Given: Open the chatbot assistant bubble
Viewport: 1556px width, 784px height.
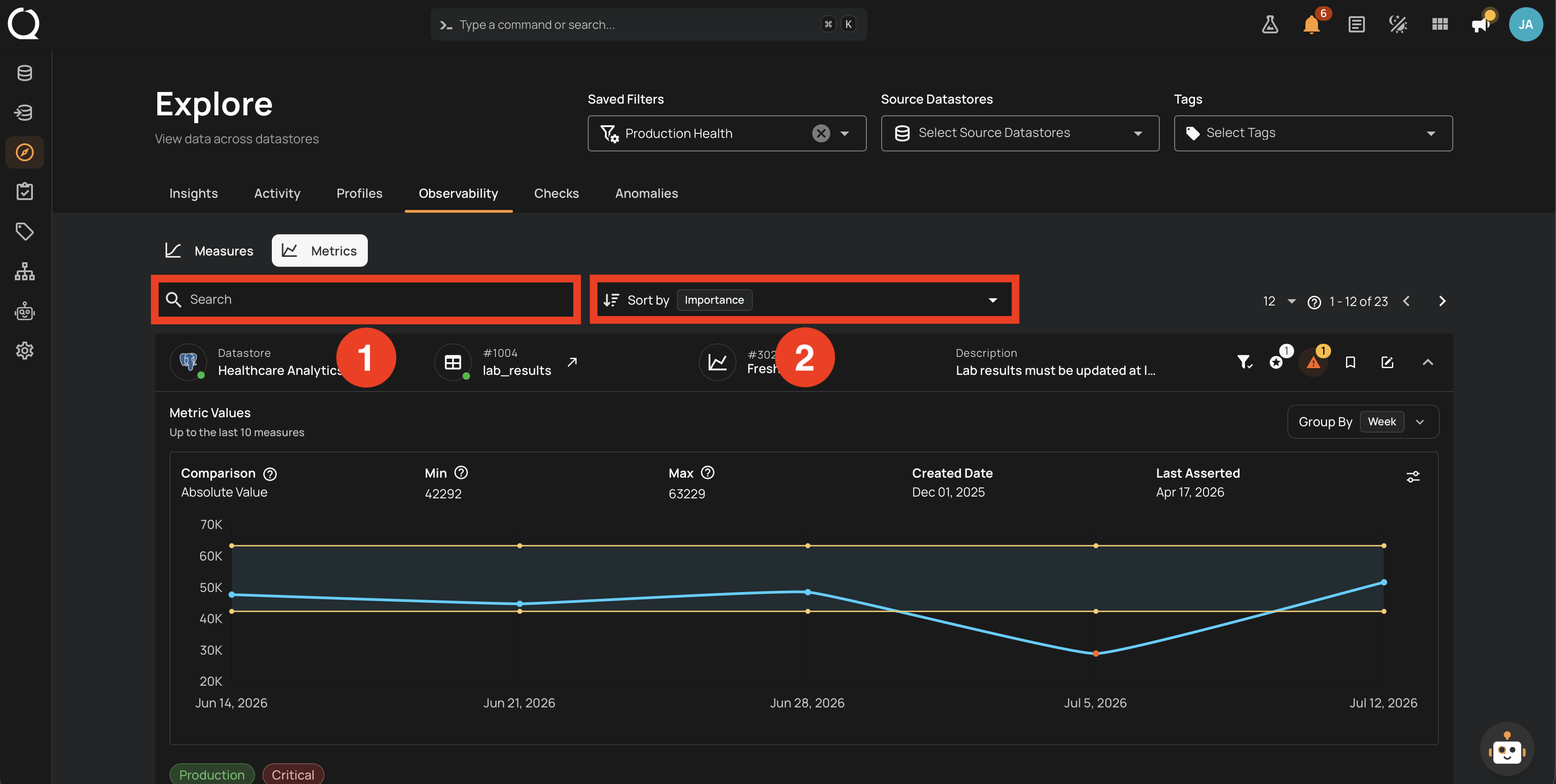Looking at the screenshot, I should pos(1506,750).
